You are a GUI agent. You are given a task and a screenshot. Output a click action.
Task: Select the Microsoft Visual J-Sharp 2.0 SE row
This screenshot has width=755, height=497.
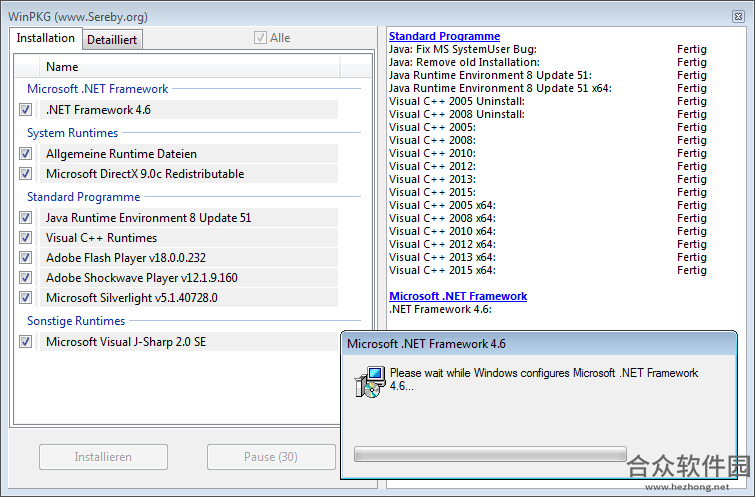[x=190, y=342]
